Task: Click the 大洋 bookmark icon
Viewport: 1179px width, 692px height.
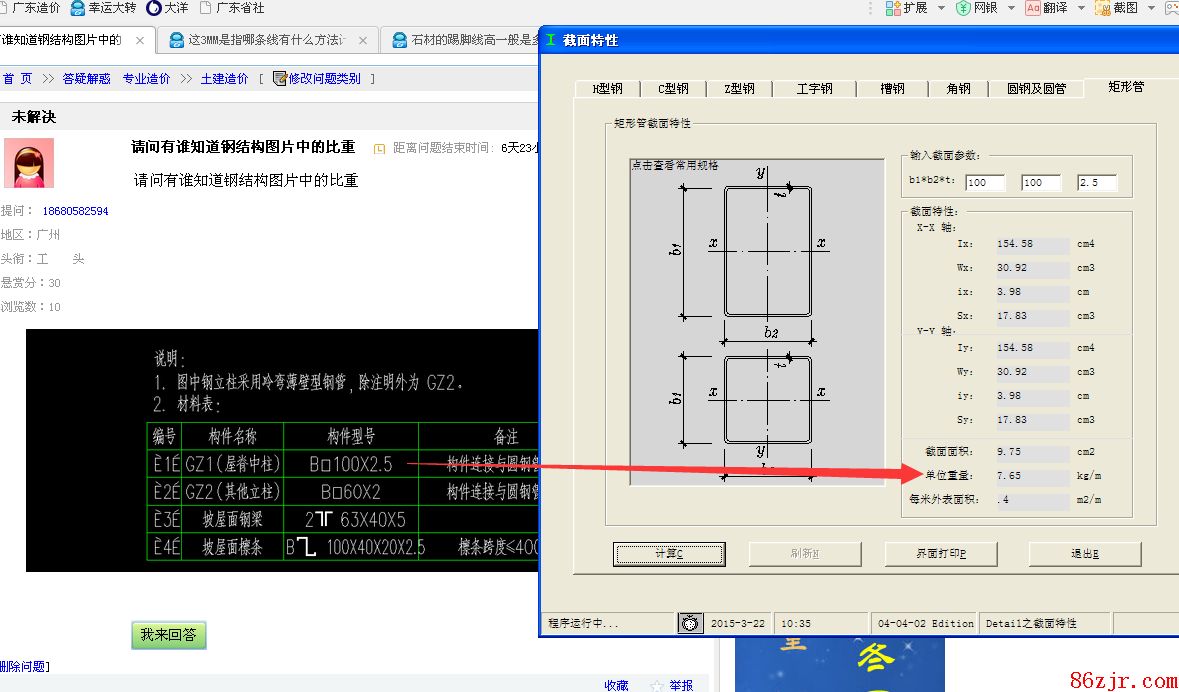Action: (153, 8)
